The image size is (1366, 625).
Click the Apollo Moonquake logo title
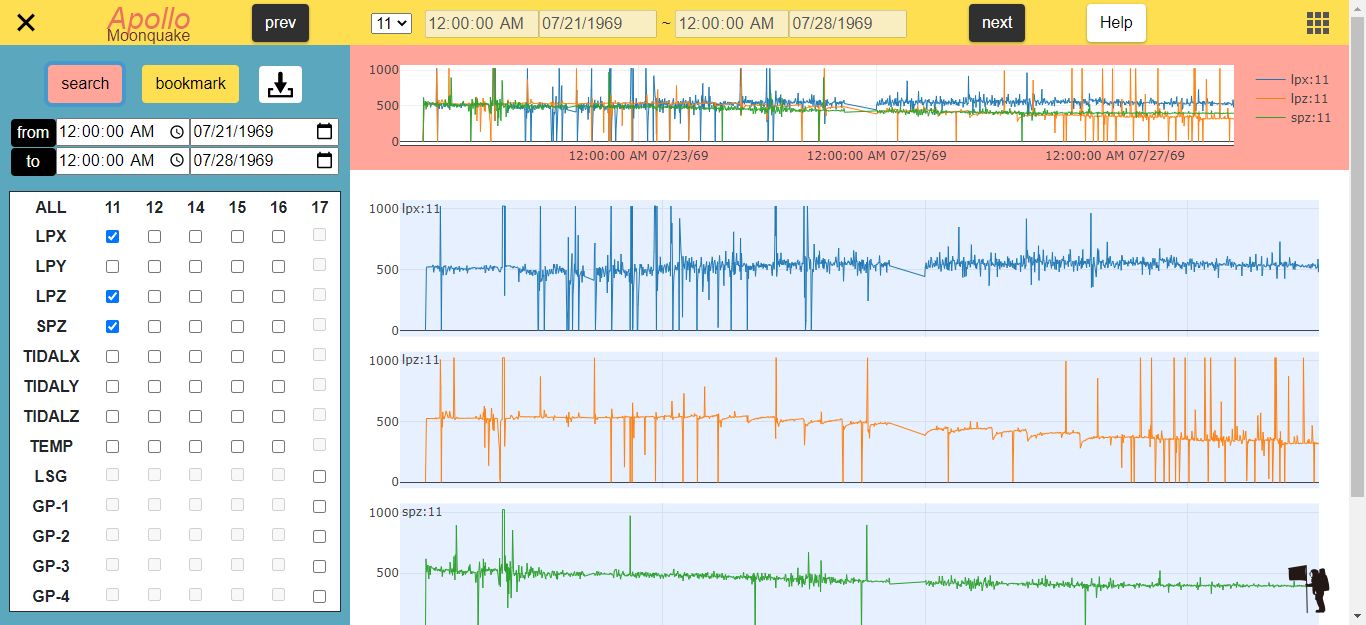(x=149, y=23)
